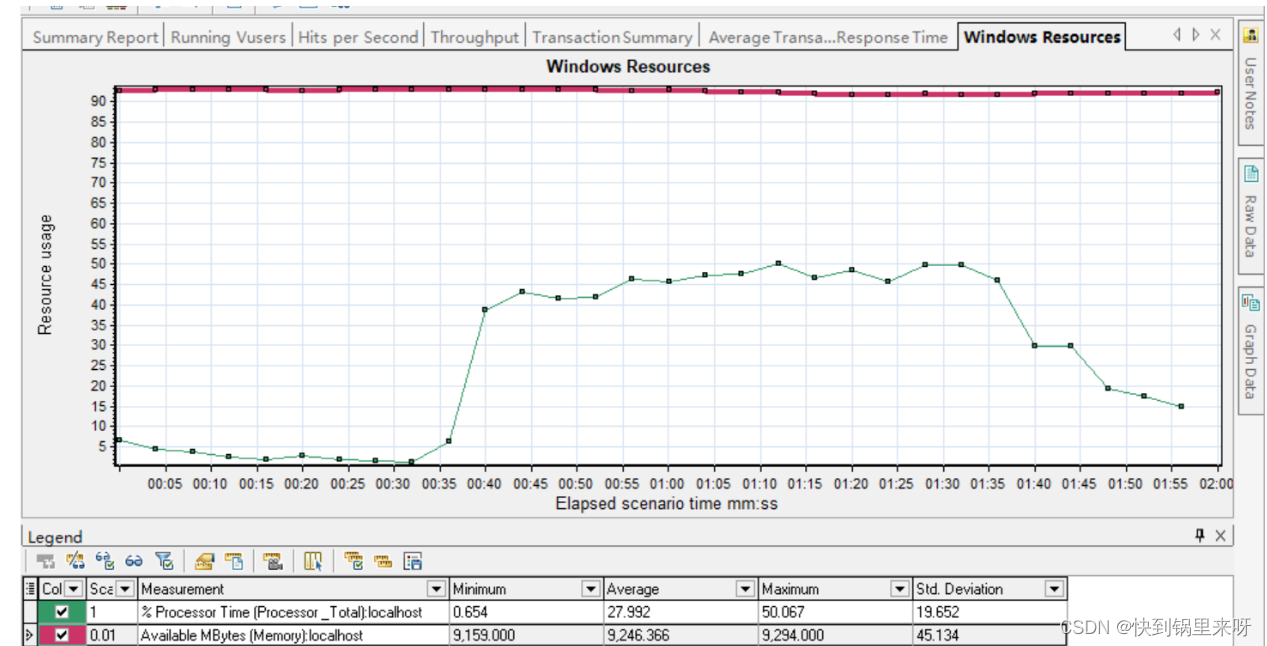Click the User Notes panel icon
The height and width of the screenshot is (646, 1267).
[1250, 36]
